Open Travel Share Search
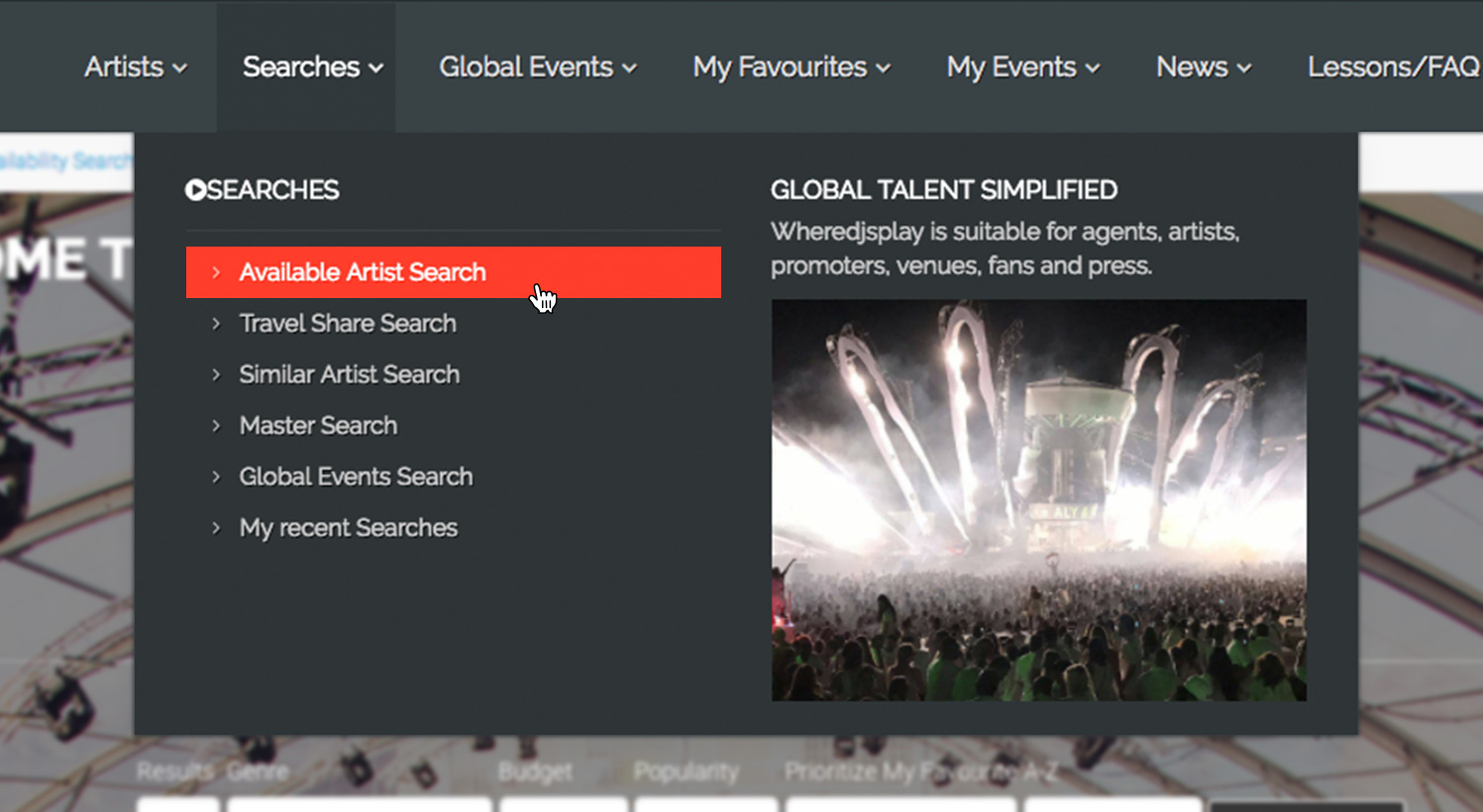The width and height of the screenshot is (1483, 812). click(x=348, y=324)
